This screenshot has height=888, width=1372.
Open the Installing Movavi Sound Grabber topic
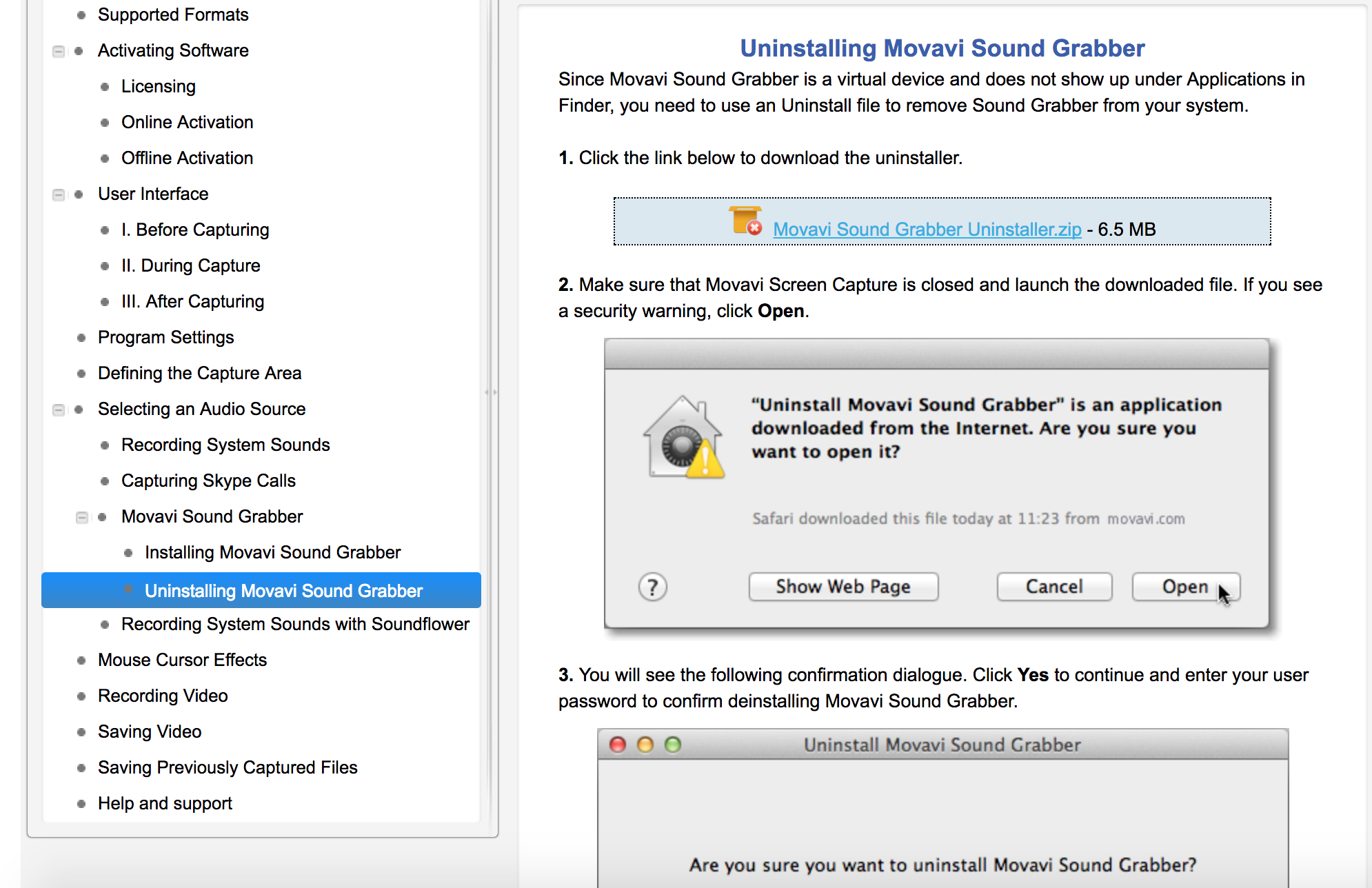(x=272, y=552)
